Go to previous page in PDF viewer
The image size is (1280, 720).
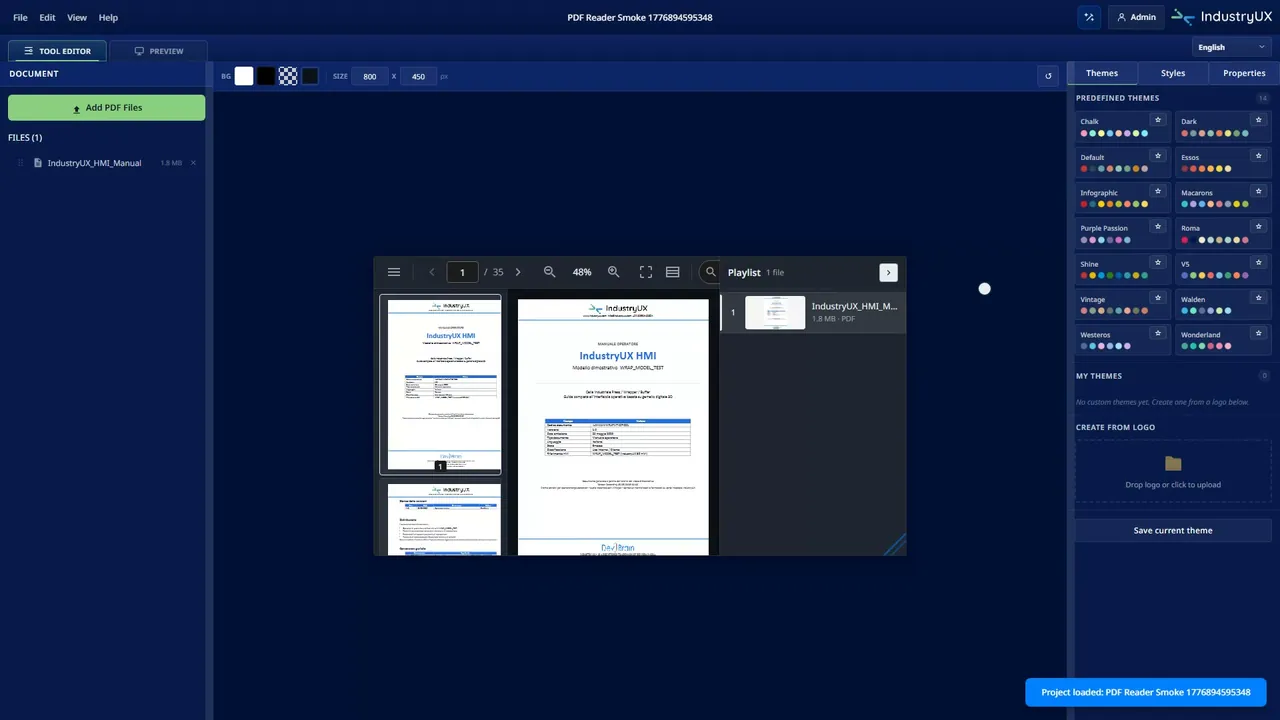coord(432,272)
